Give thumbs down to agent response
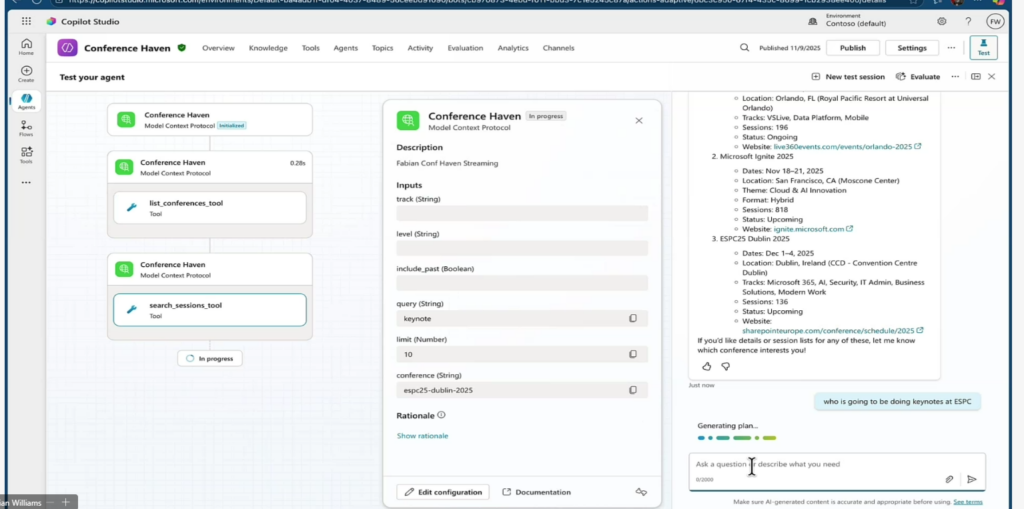 click(726, 366)
